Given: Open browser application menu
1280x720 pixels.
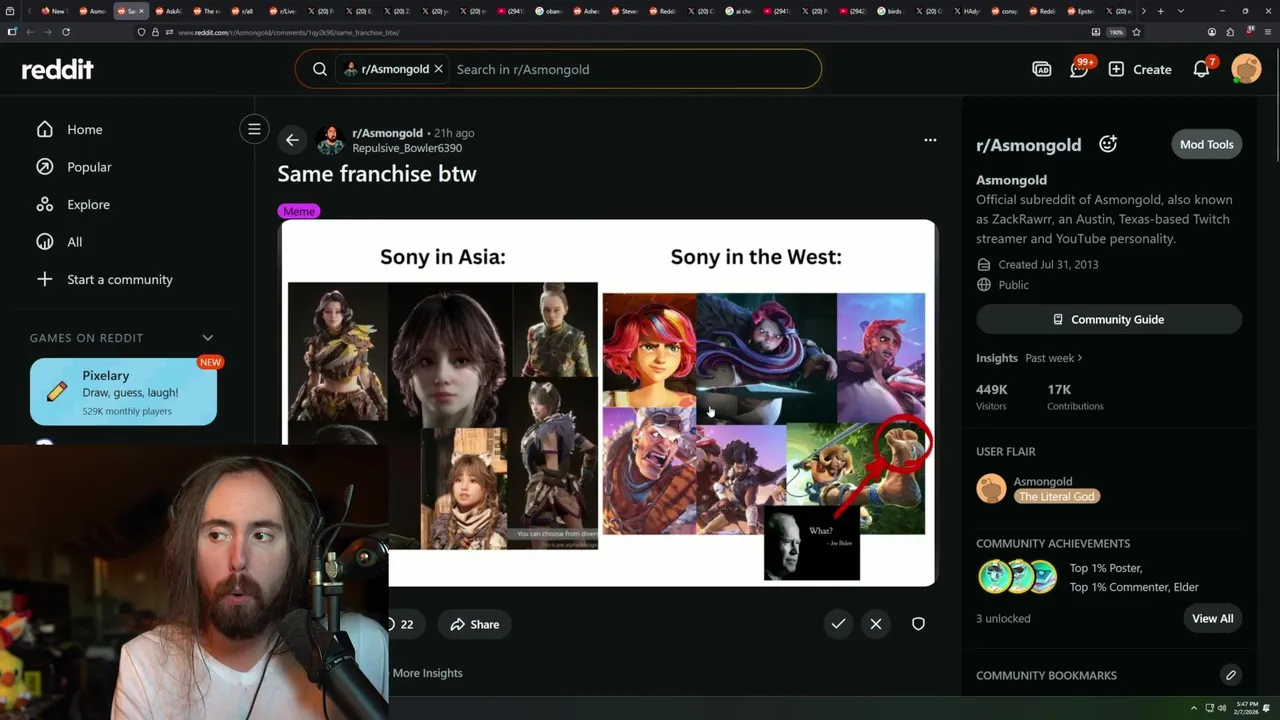Looking at the screenshot, I should pyautogui.click(x=1266, y=32).
